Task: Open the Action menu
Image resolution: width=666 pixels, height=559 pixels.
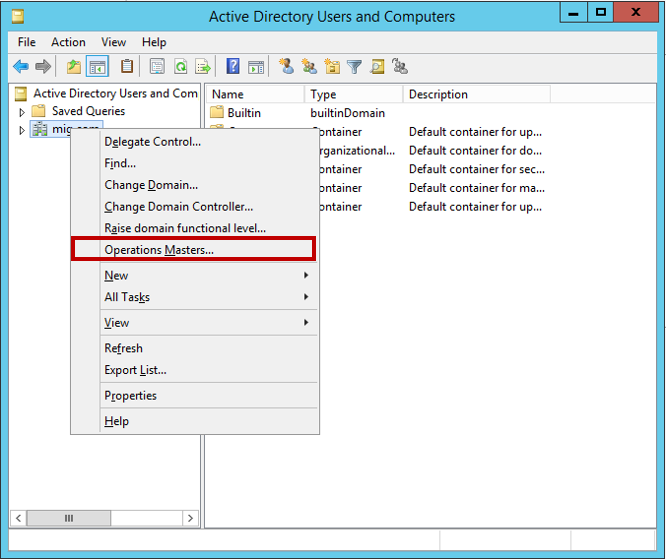Action: [68, 42]
